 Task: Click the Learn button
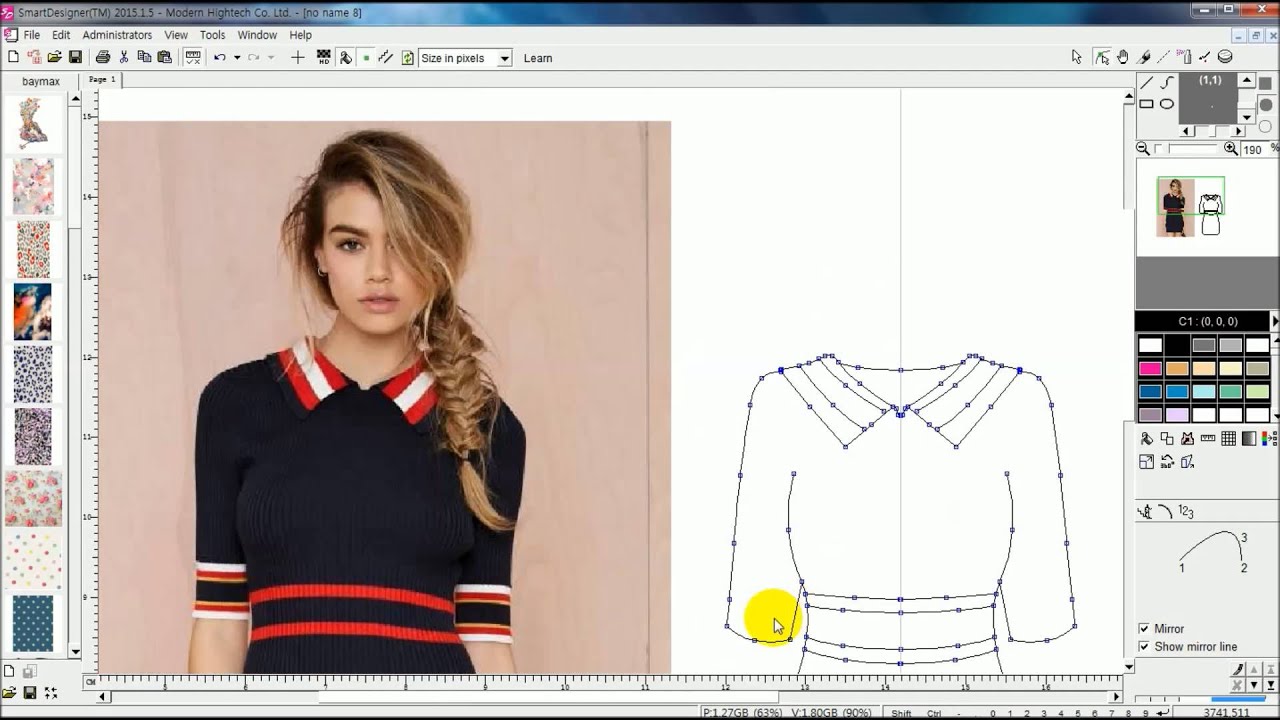click(x=538, y=58)
